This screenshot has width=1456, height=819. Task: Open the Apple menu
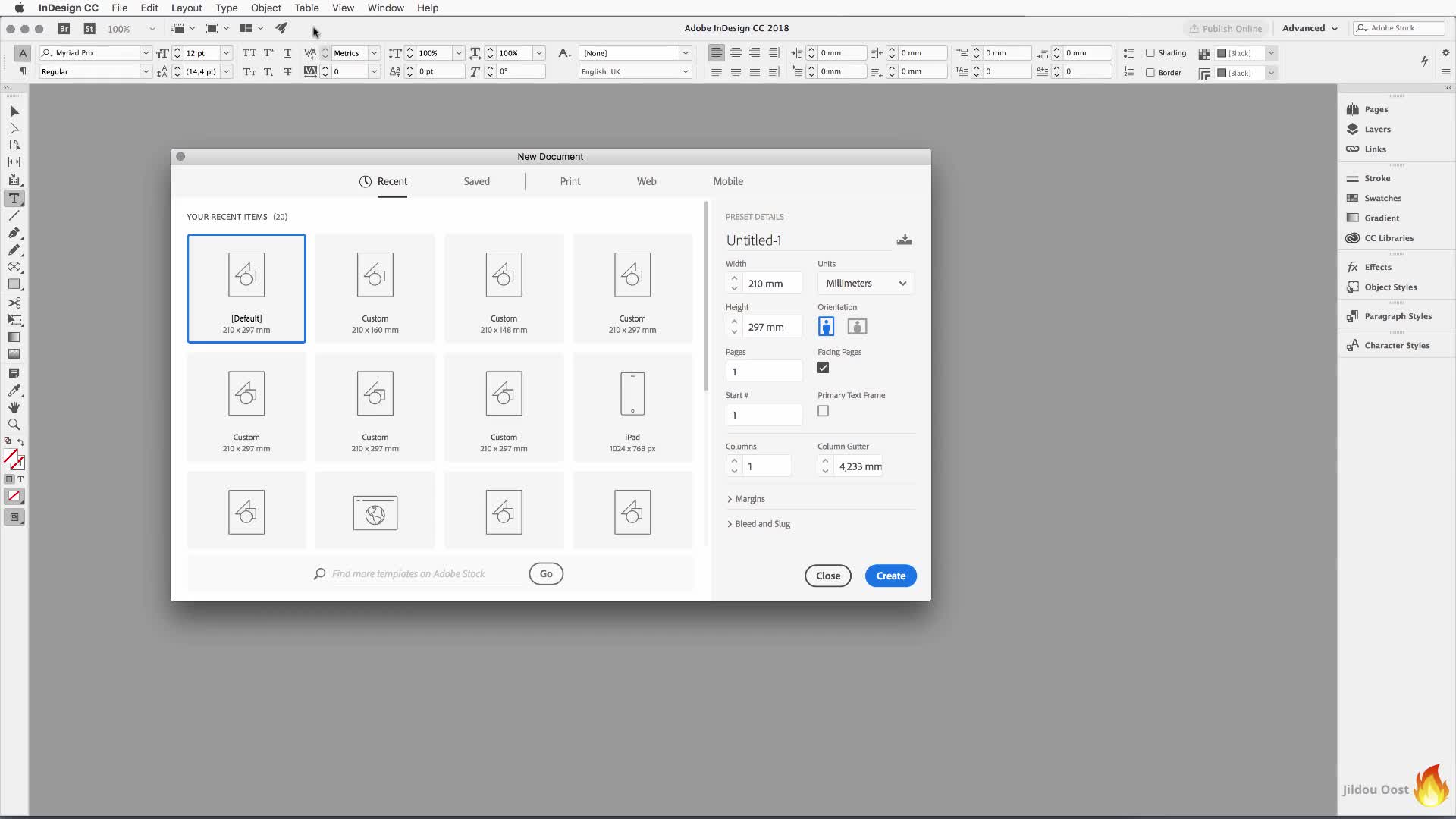[x=19, y=8]
